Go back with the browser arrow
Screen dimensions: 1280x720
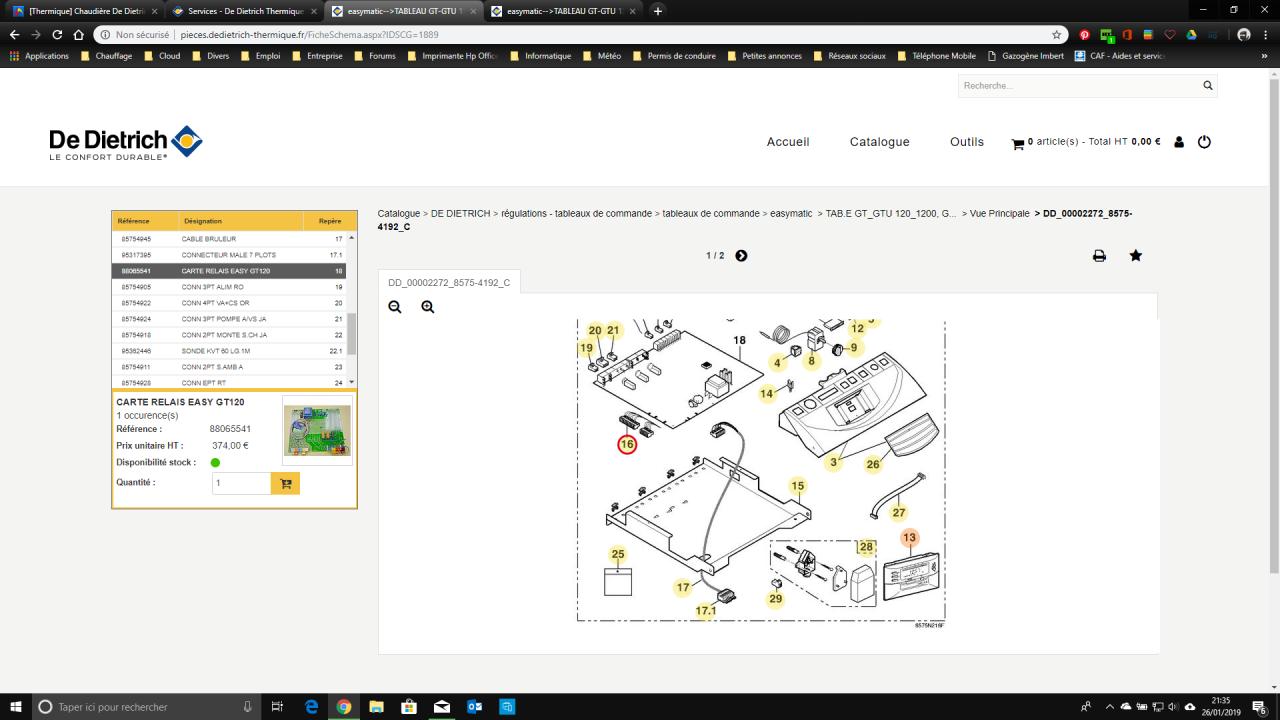pyautogui.click(x=14, y=34)
